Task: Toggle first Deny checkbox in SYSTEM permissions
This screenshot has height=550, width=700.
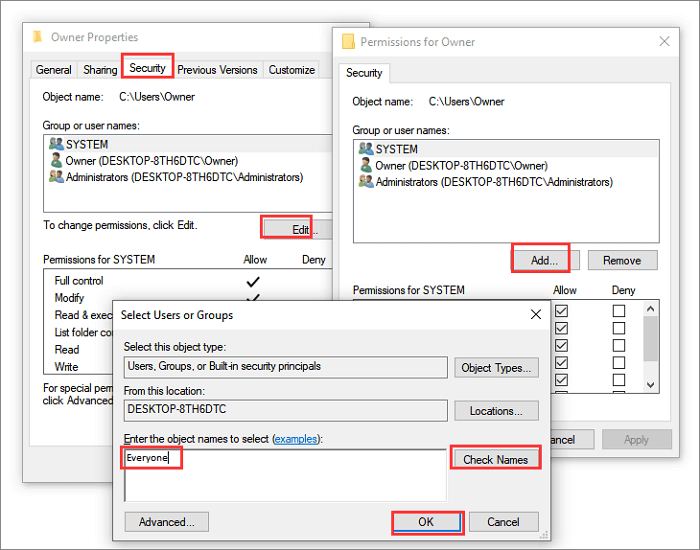Action: [x=619, y=312]
